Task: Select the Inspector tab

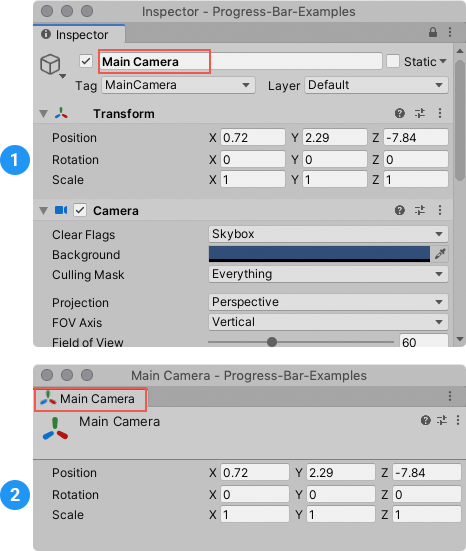Action: [x=79, y=34]
